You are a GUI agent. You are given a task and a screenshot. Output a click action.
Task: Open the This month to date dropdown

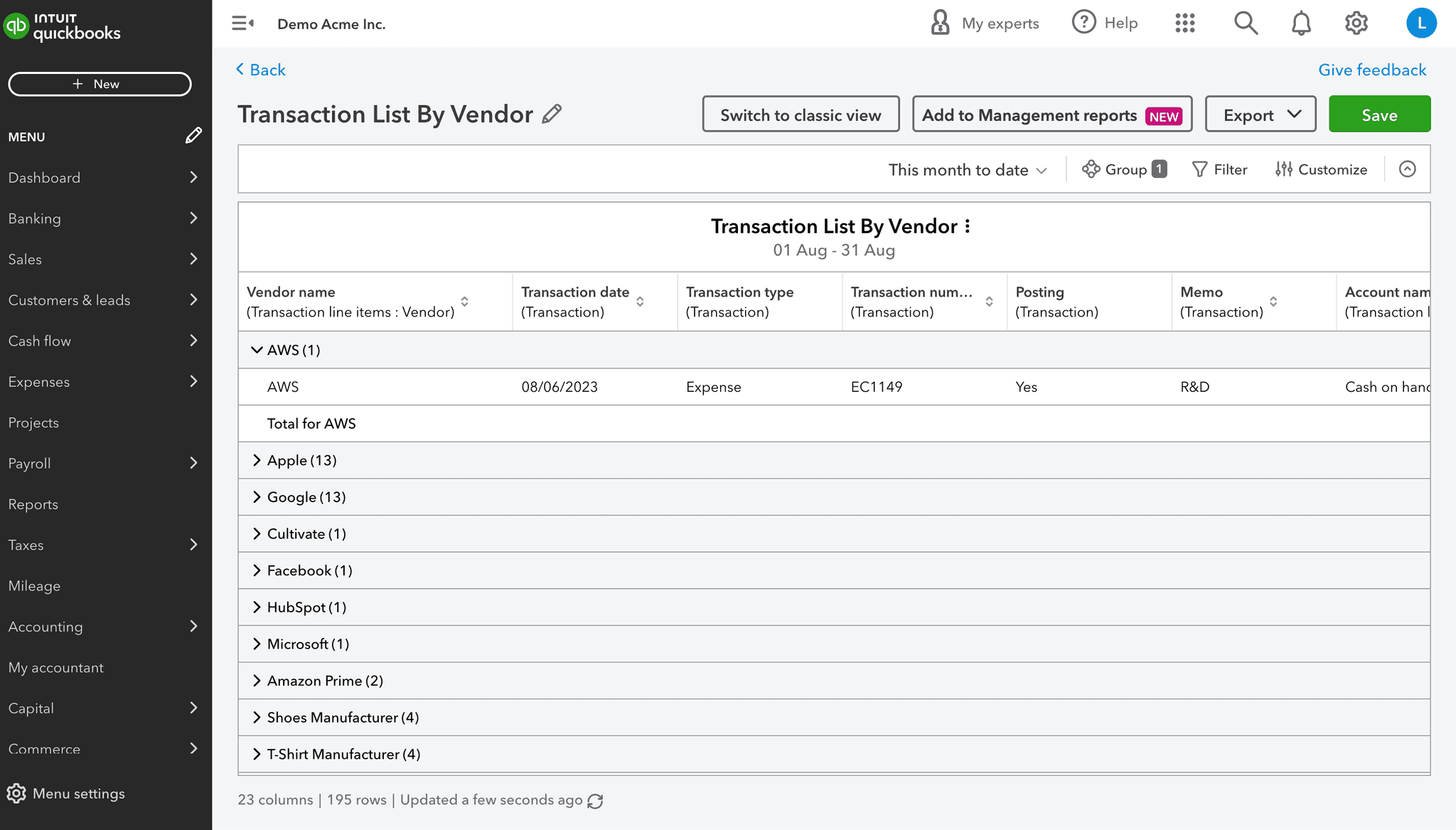(968, 169)
